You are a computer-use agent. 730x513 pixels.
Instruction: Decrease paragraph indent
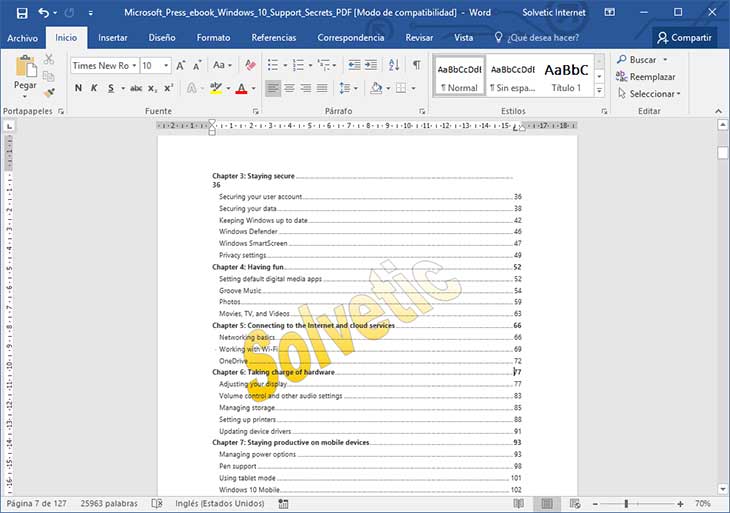(x=354, y=65)
